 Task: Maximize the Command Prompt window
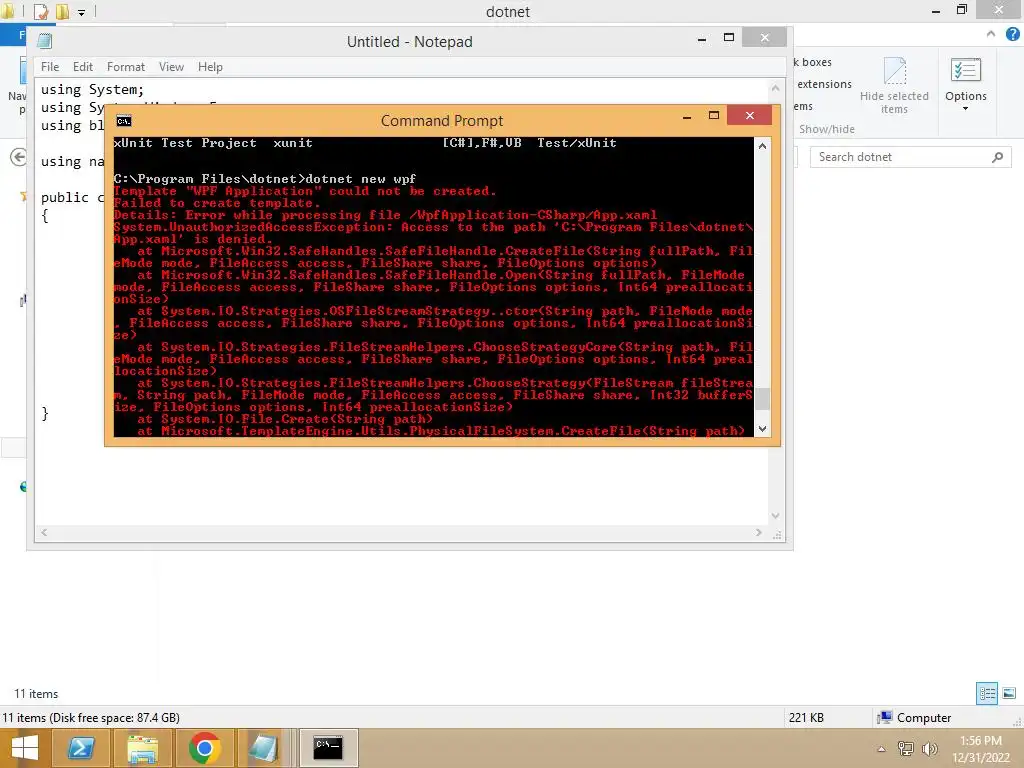point(714,116)
